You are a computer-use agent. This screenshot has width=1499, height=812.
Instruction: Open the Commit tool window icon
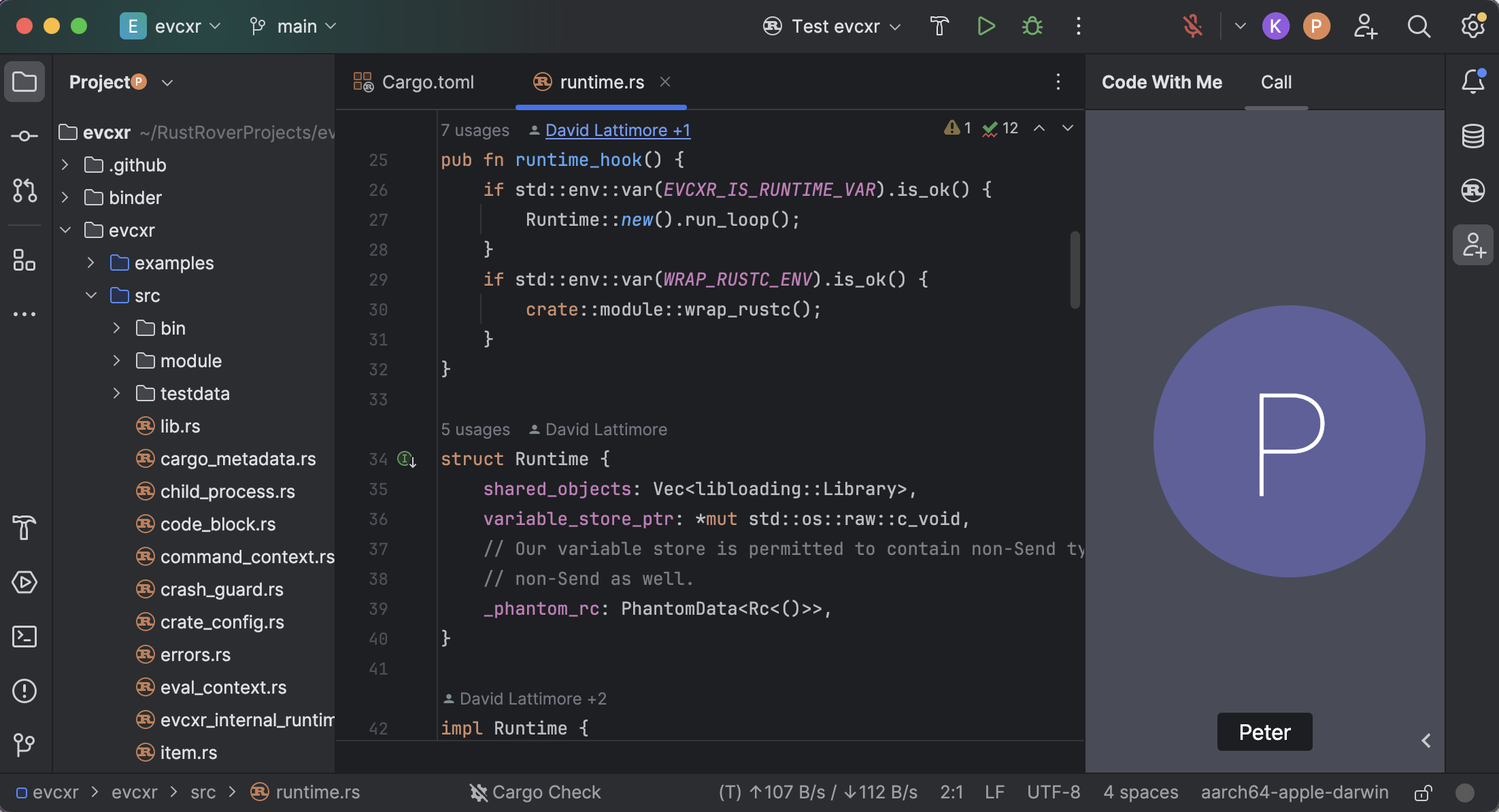click(x=24, y=136)
